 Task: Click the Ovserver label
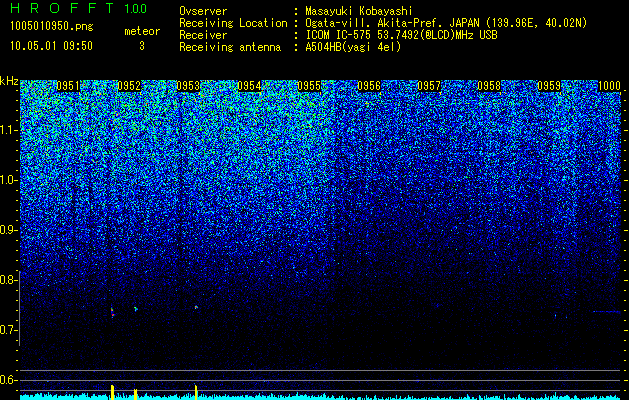203,11
